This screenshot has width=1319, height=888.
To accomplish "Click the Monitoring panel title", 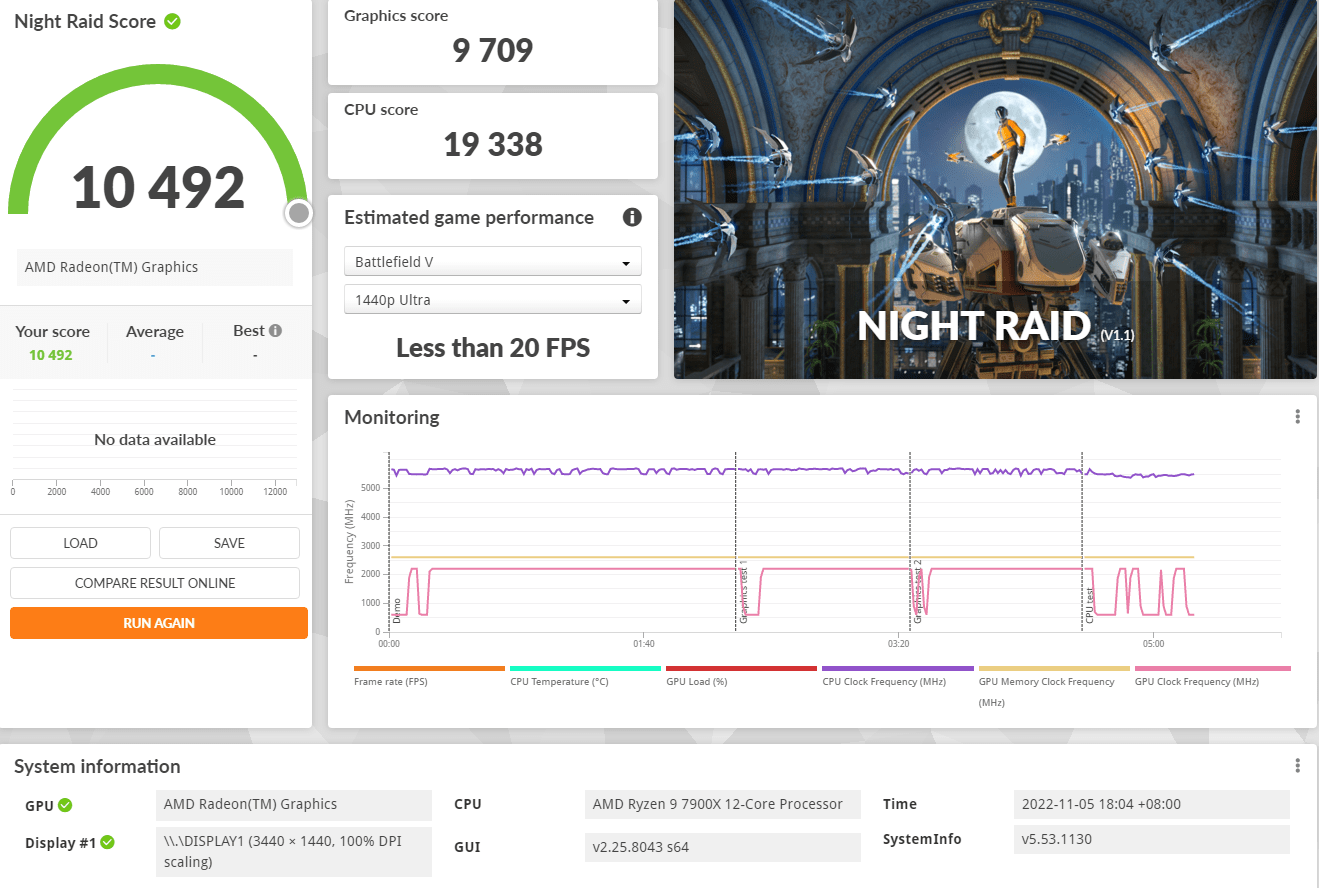I will [x=392, y=417].
